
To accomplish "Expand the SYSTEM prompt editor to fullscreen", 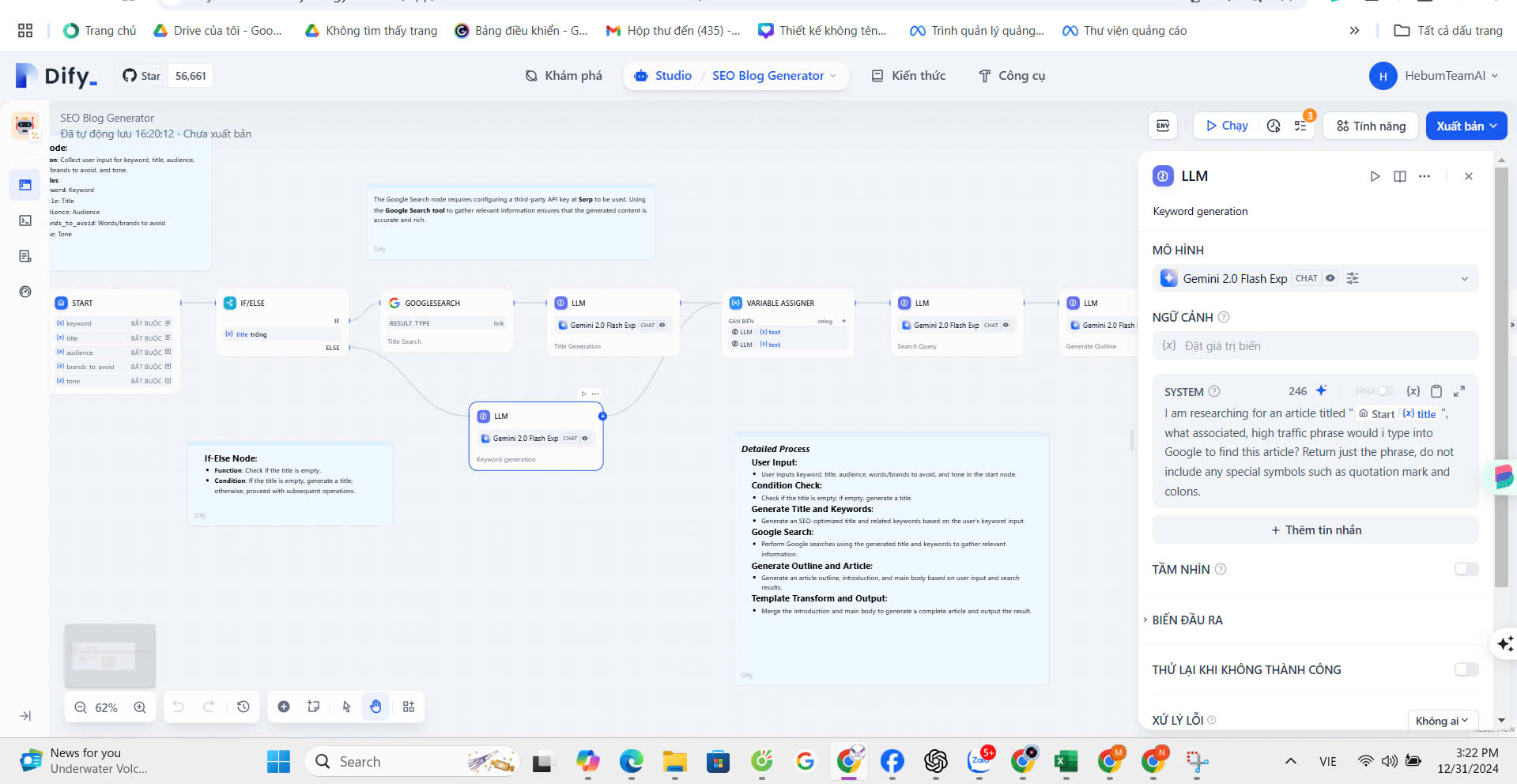I will tap(1459, 391).
